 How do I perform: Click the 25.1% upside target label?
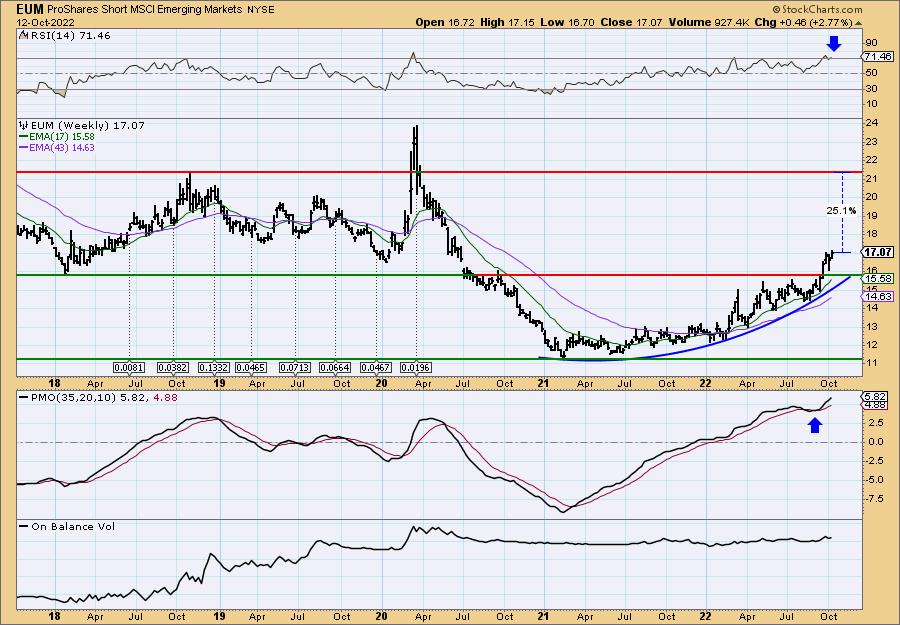point(841,211)
